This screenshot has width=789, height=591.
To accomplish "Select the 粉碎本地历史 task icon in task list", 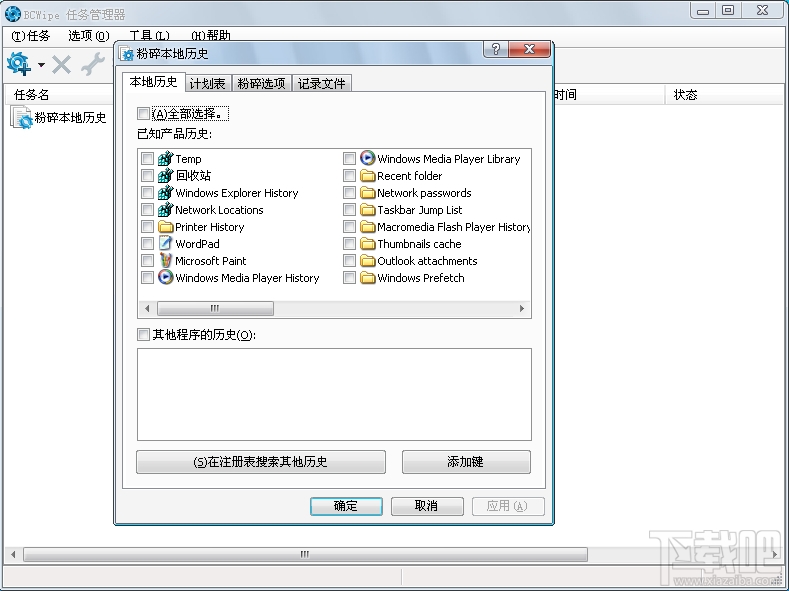I will tap(22, 118).
